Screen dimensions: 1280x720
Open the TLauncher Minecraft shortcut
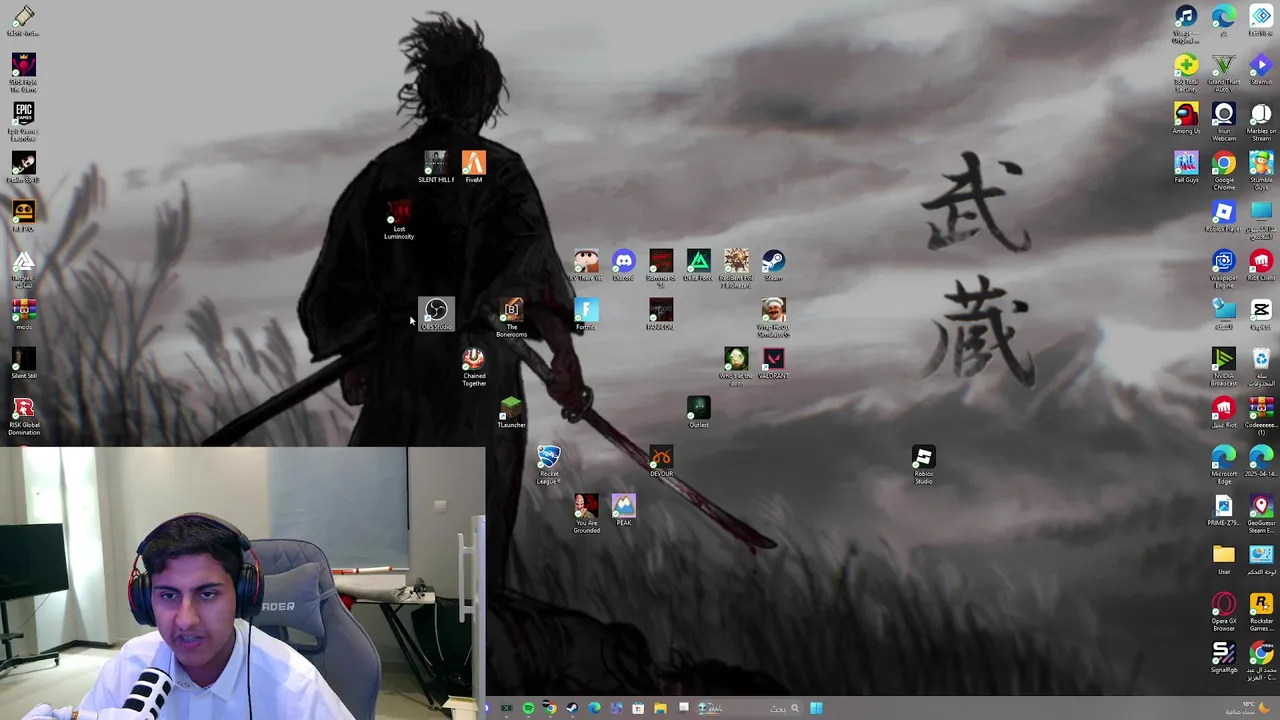tap(511, 412)
